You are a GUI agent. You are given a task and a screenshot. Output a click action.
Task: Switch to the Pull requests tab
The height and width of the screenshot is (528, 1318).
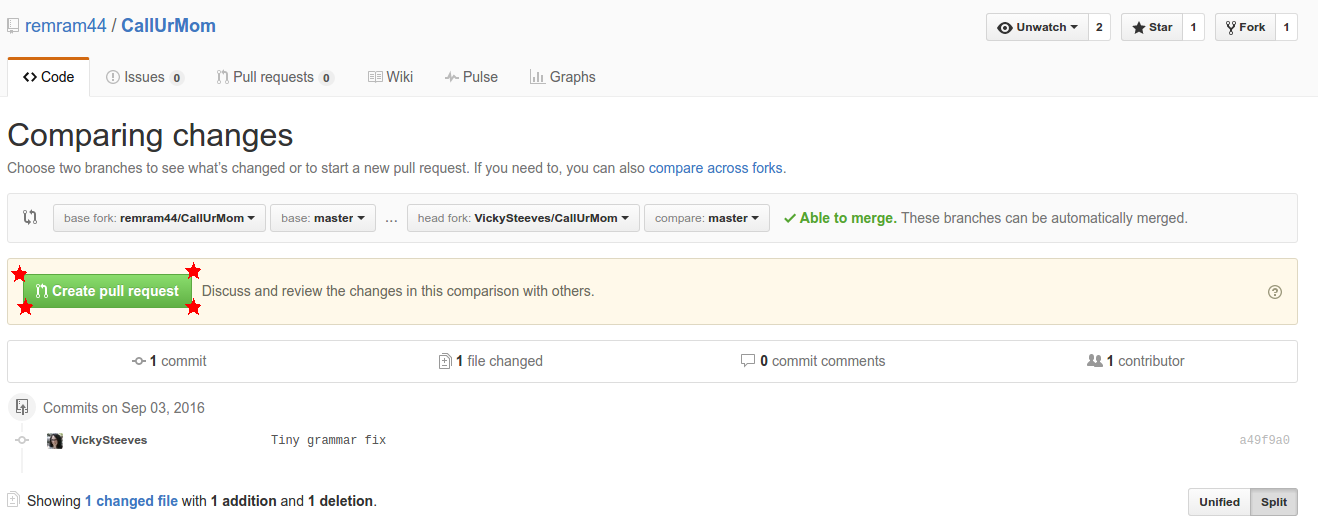point(275,77)
